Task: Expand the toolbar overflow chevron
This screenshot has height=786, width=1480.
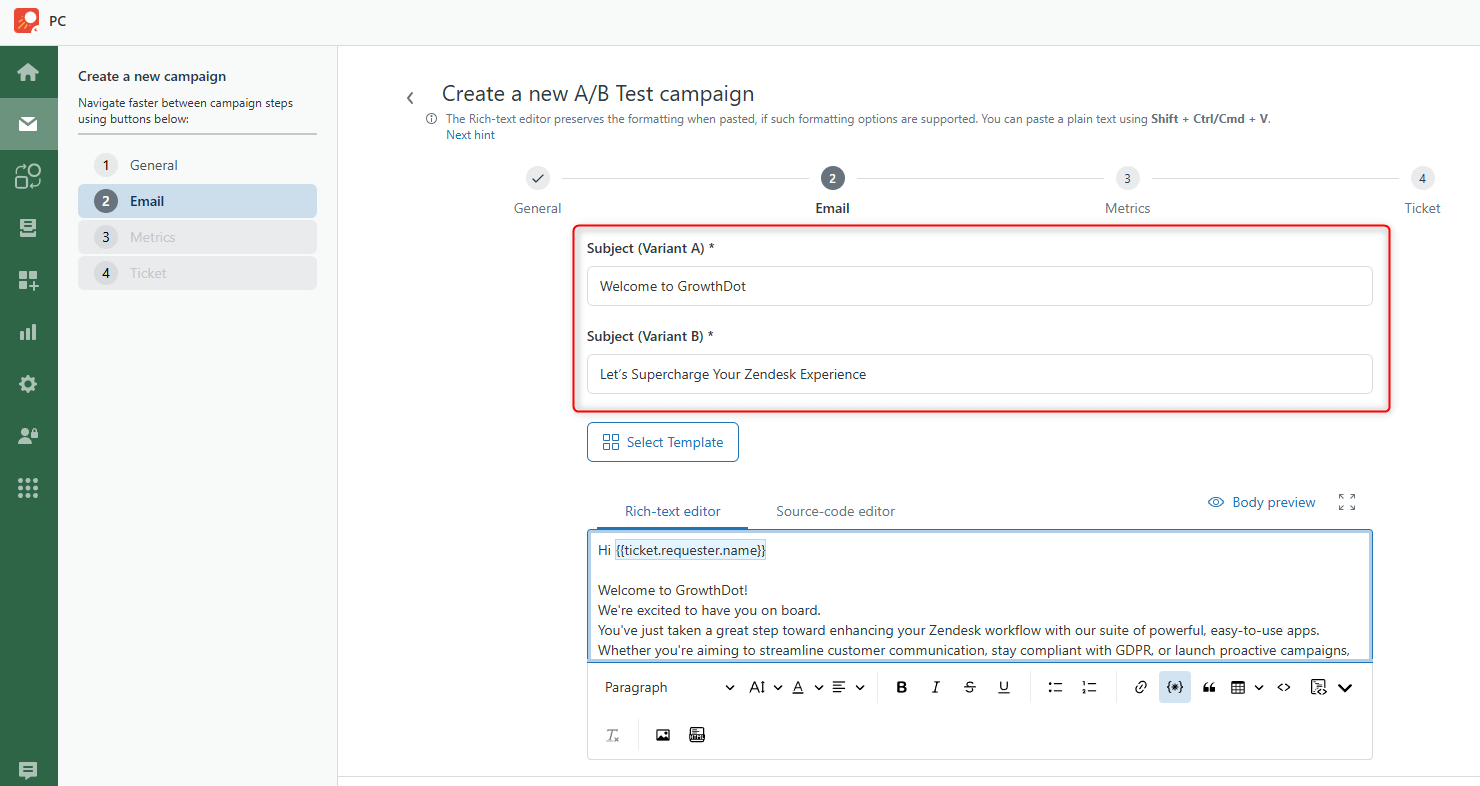Action: coord(1345,687)
